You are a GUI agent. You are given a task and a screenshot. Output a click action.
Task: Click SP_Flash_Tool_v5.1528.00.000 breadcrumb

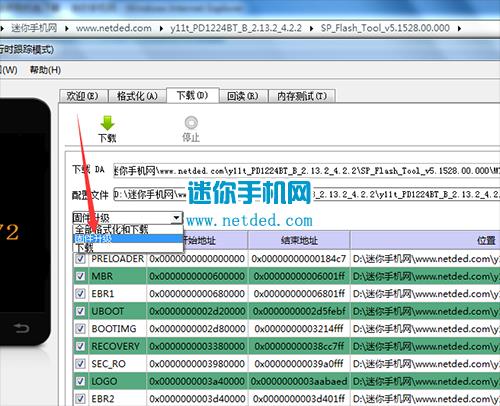tap(385, 28)
